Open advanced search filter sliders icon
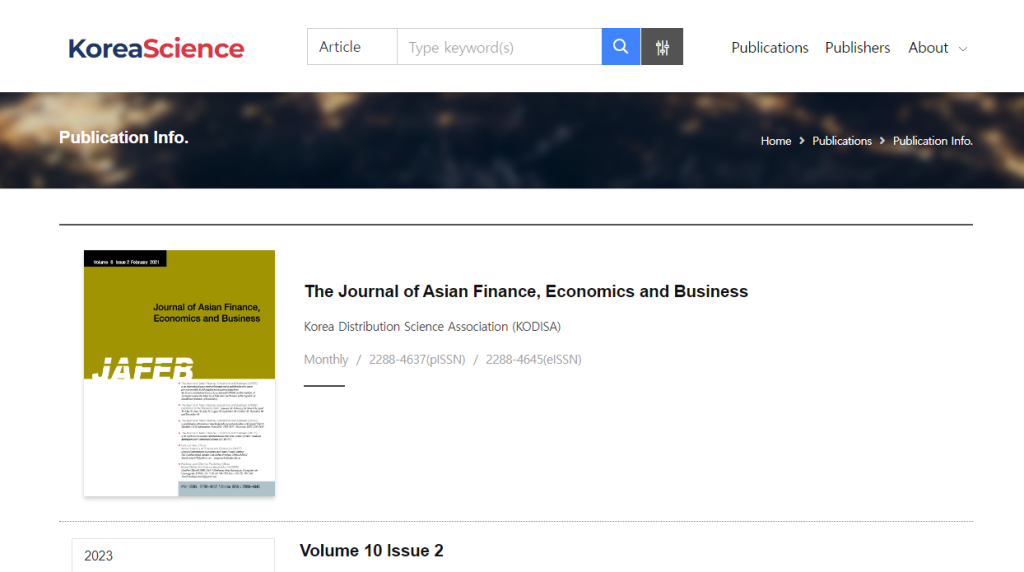This screenshot has width=1024, height=572. click(662, 47)
